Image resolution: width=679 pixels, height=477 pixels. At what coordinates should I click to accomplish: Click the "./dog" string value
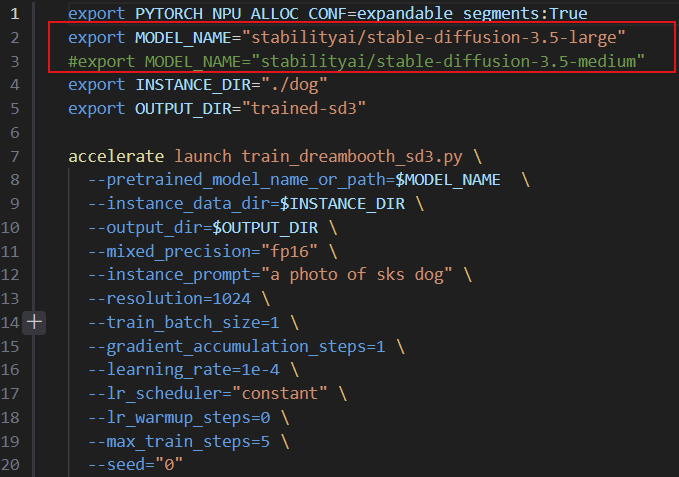point(294,85)
